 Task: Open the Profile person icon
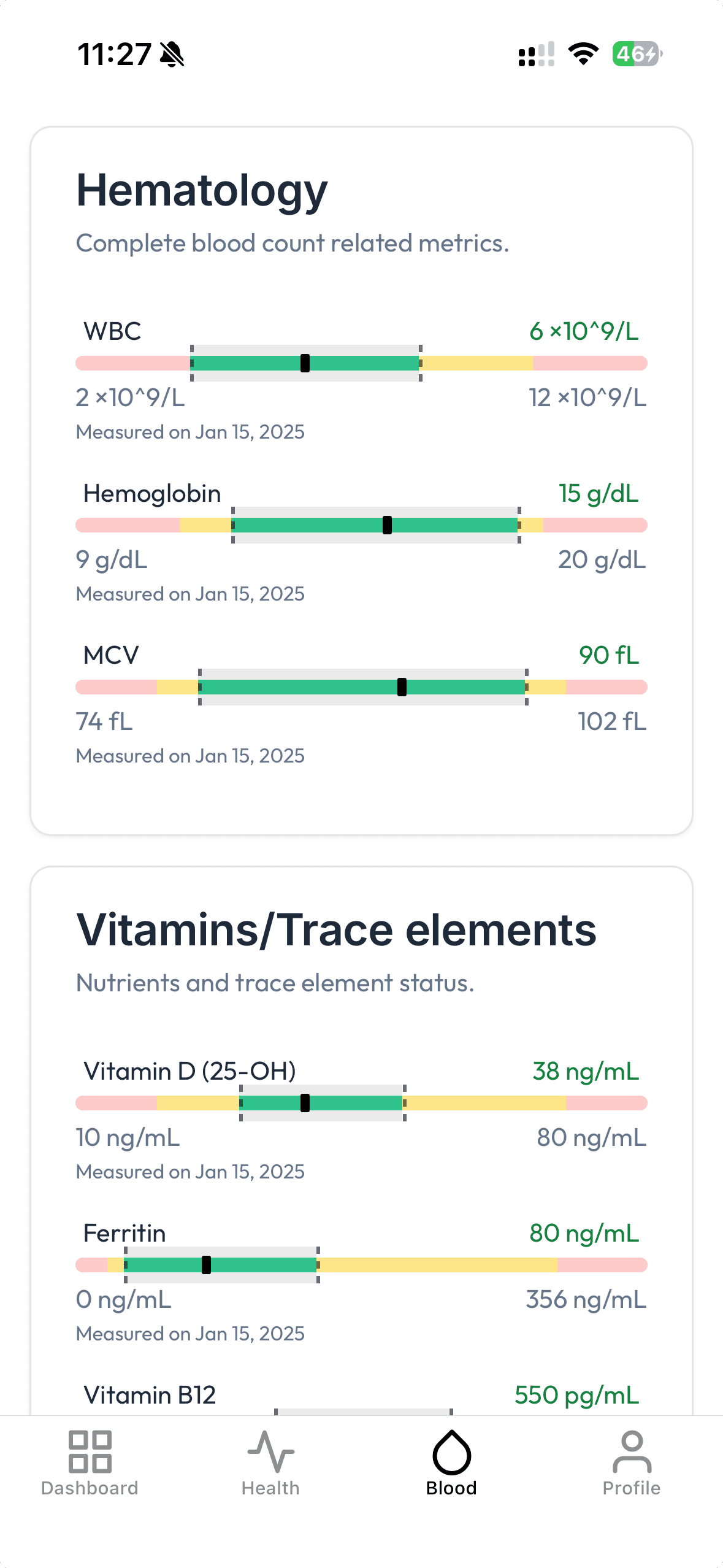632,1451
